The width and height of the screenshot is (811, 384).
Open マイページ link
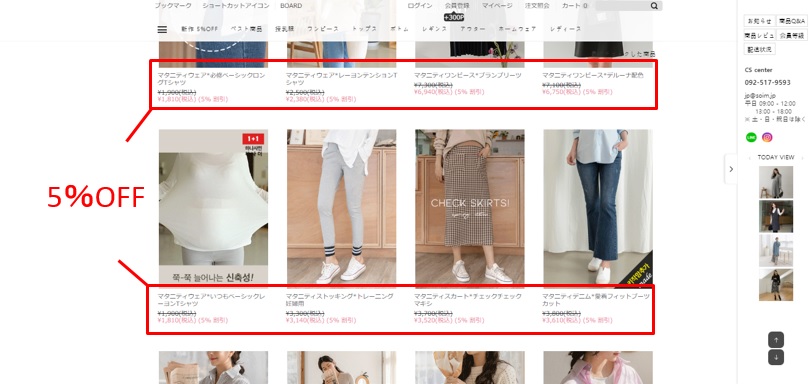tap(497, 6)
